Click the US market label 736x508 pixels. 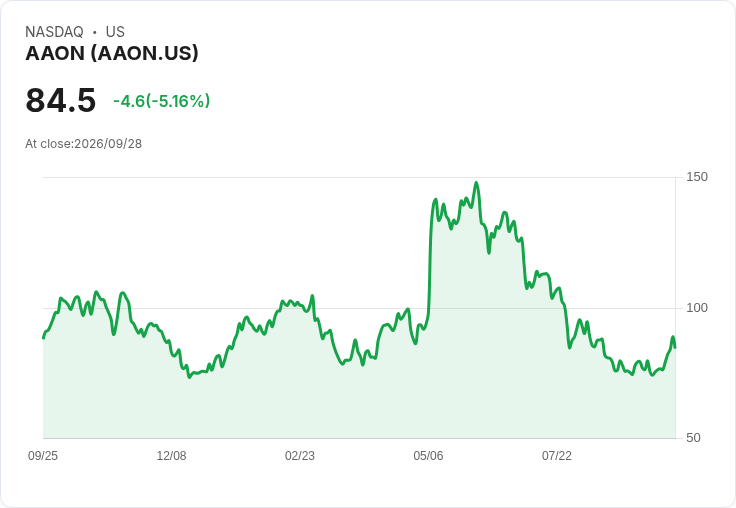115,32
